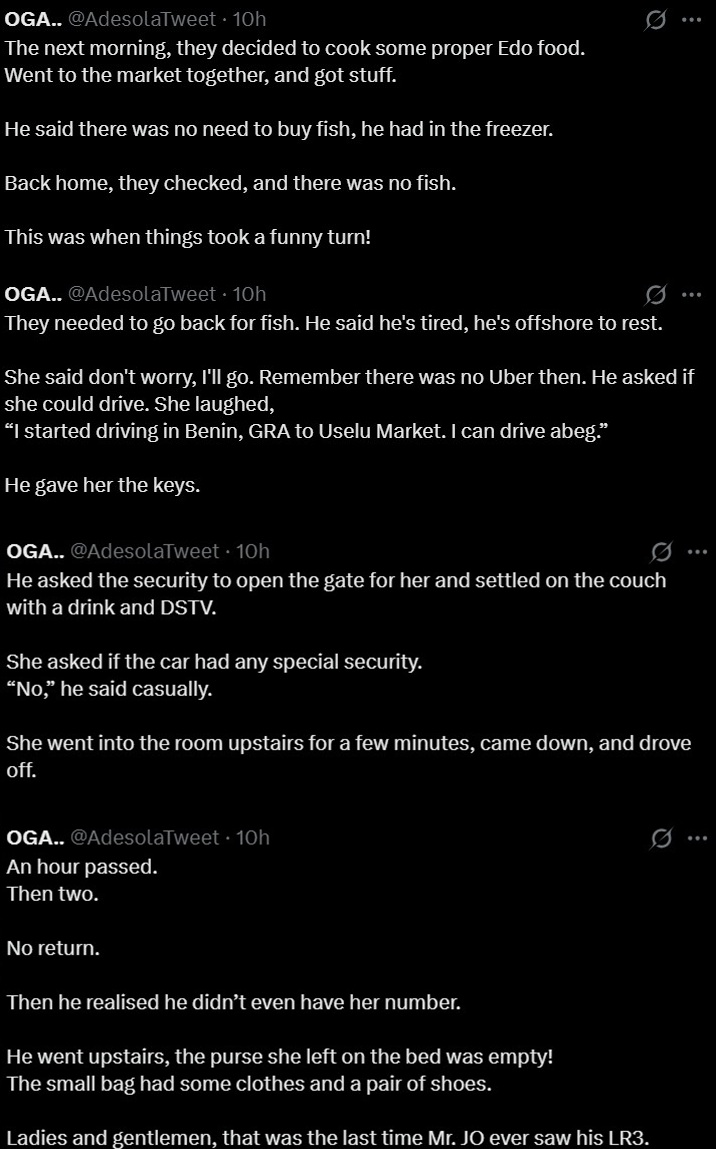
Task: Open the 10h timestamp of the DSTV couch tweet
Action: pyautogui.click(x=253, y=551)
